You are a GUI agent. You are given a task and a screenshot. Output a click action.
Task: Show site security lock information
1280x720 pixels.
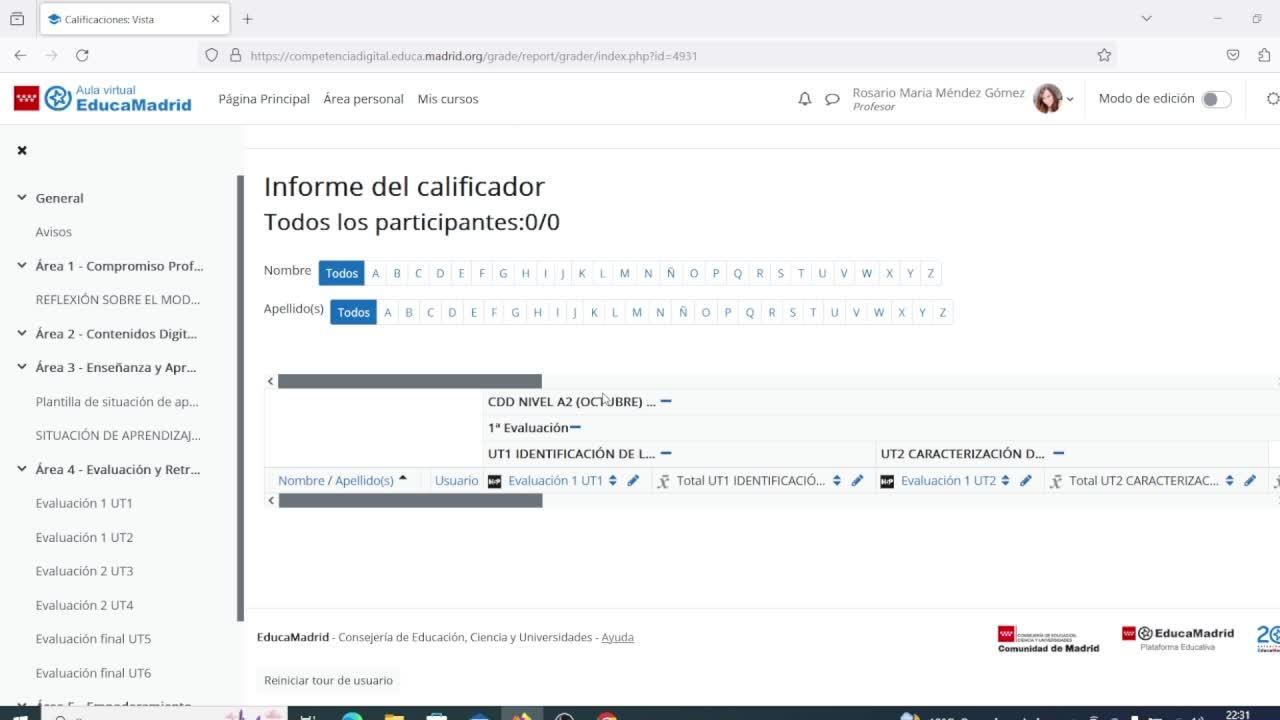point(235,55)
